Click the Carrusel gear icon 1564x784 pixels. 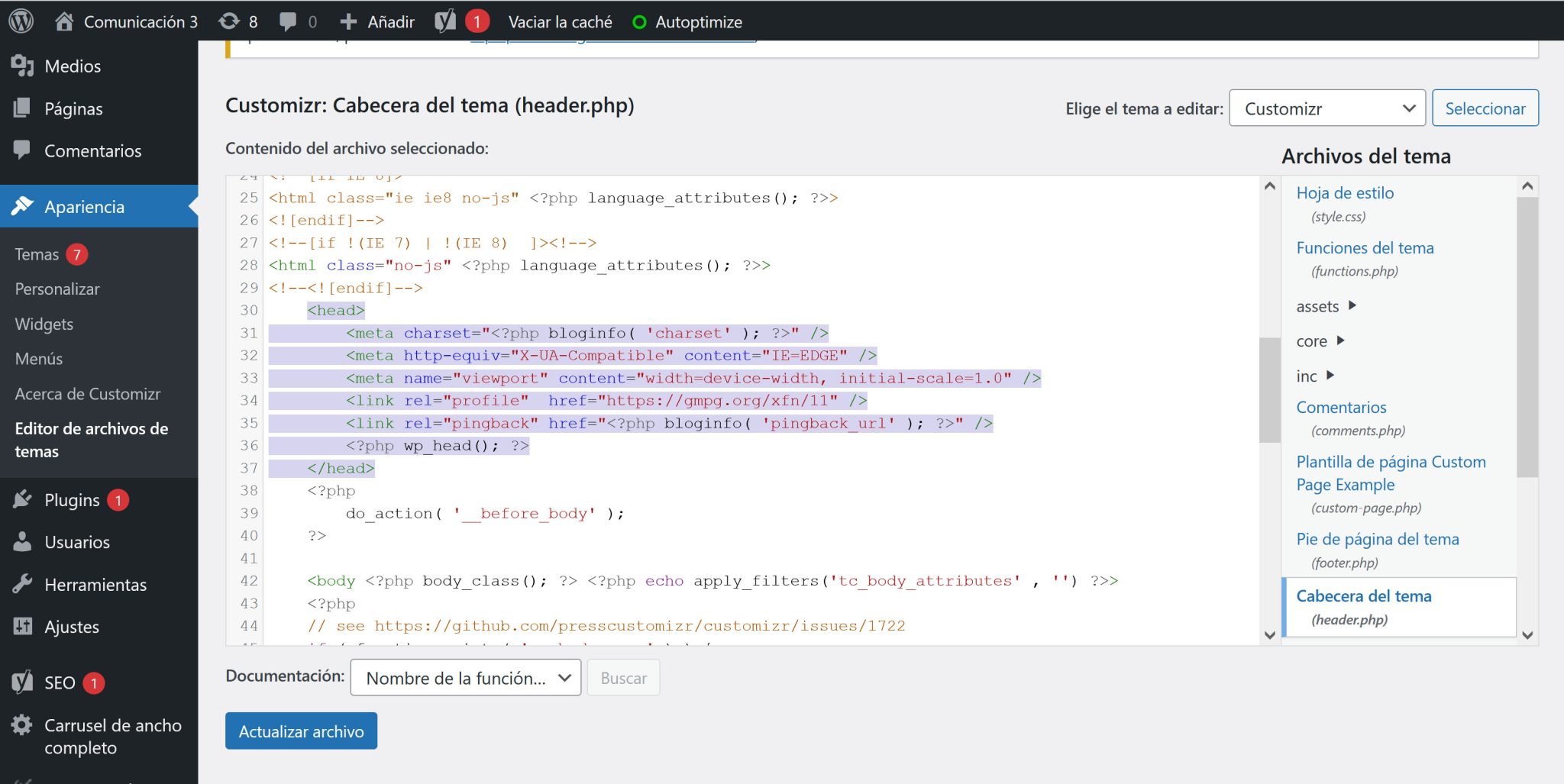(23, 724)
